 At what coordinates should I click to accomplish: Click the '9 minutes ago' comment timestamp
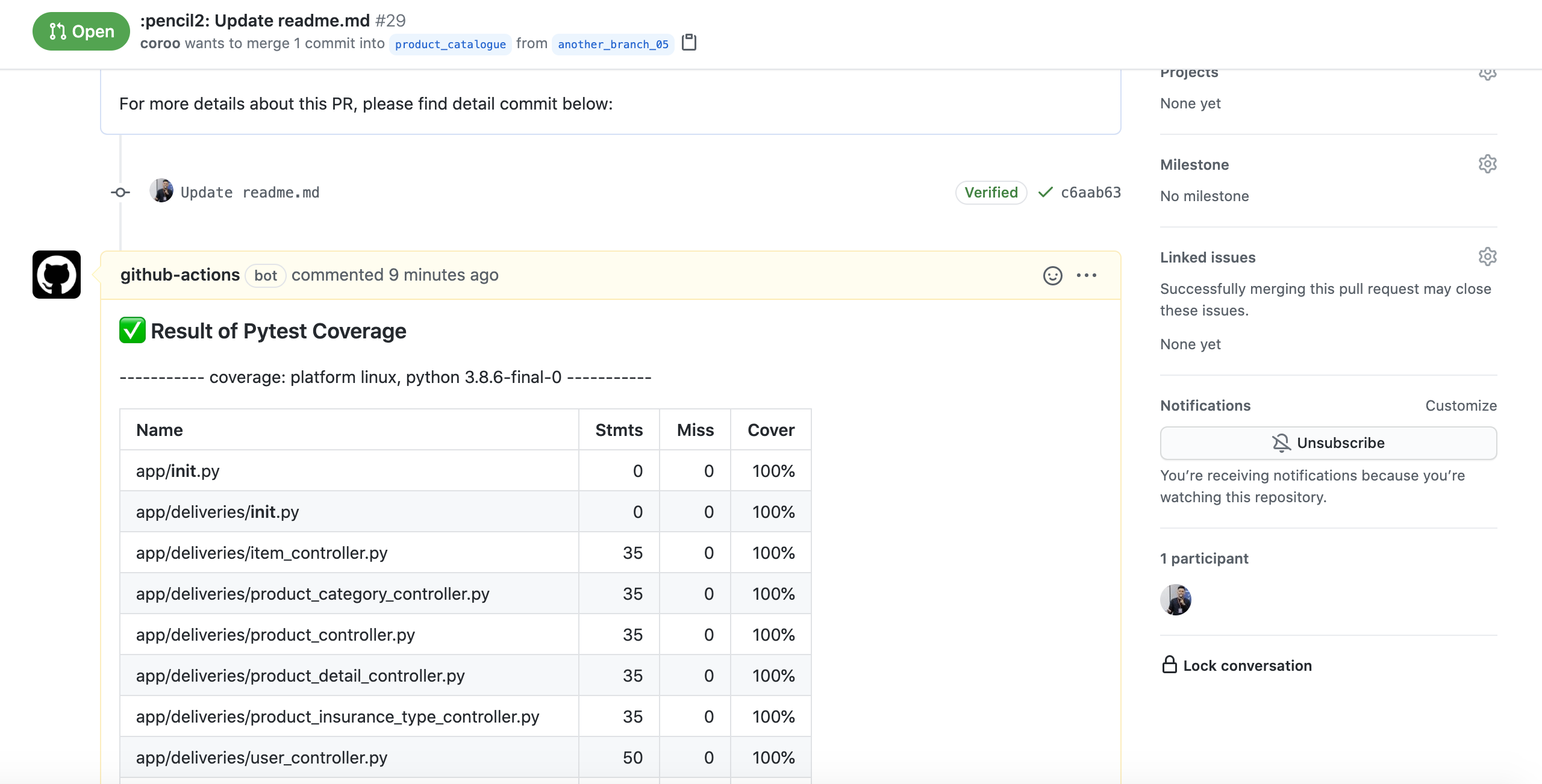(443, 275)
